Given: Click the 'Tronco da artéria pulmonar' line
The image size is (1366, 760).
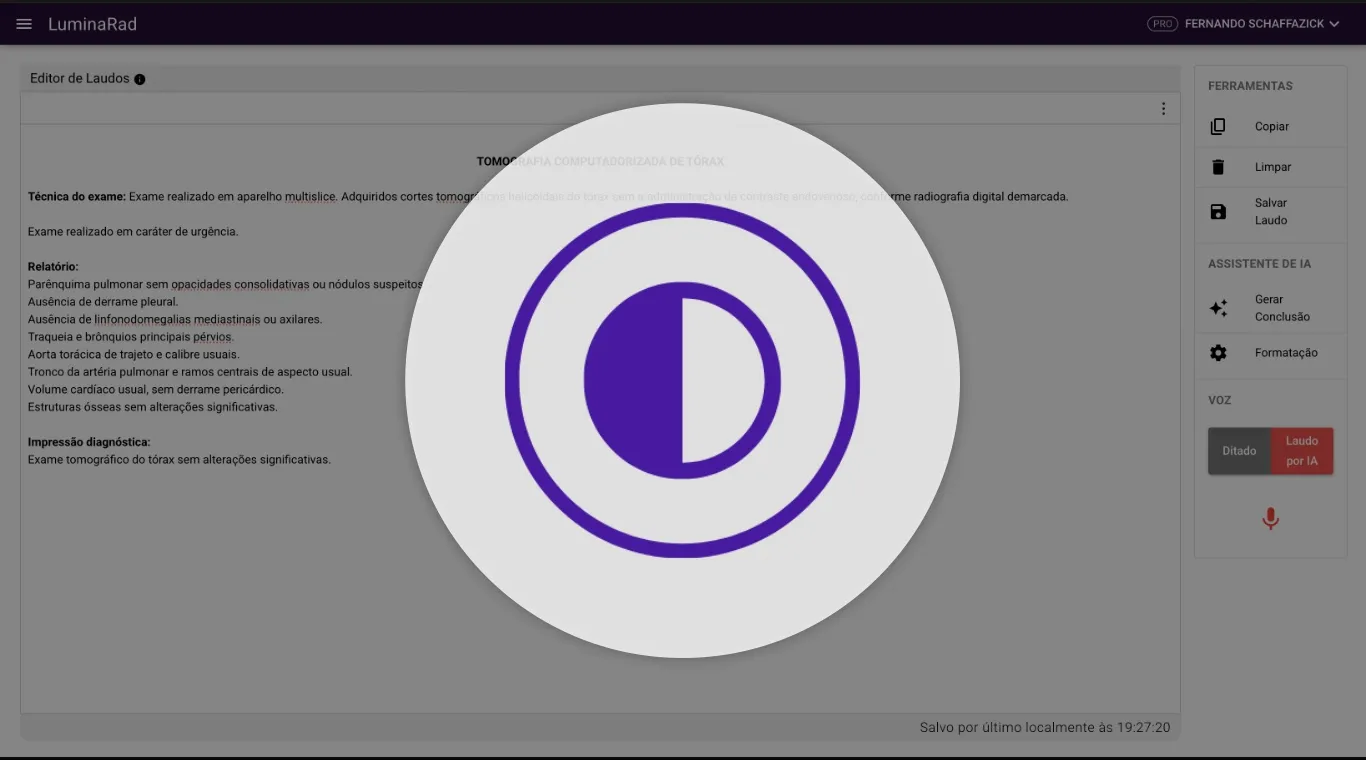Looking at the screenshot, I should [x=190, y=372].
